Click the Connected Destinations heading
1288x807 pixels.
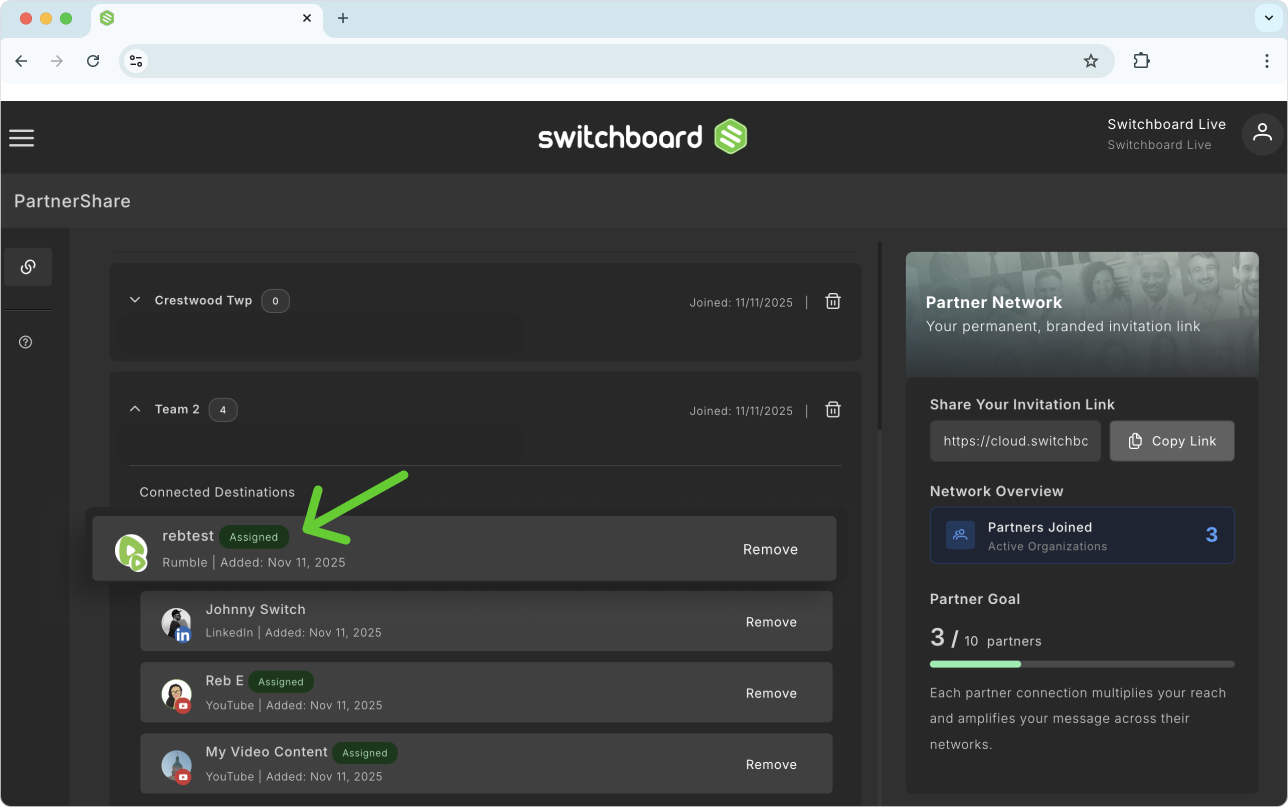click(217, 492)
